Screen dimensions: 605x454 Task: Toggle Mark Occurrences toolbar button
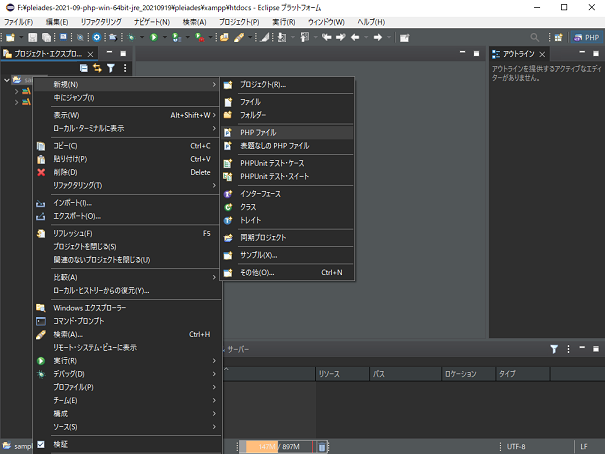(x=265, y=37)
